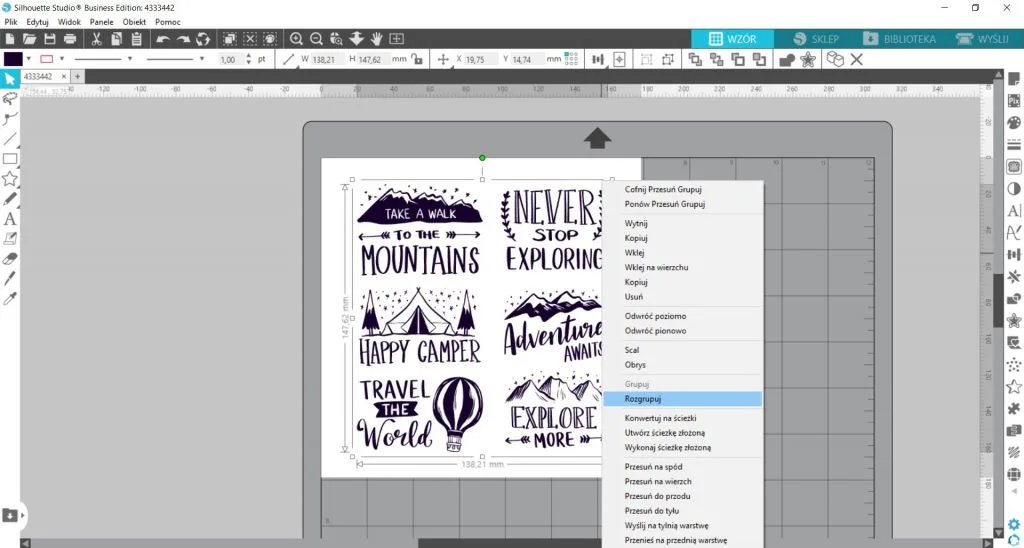Open a file with the folder icon
The height and width of the screenshot is (548, 1024).
[x=29, y=39]
